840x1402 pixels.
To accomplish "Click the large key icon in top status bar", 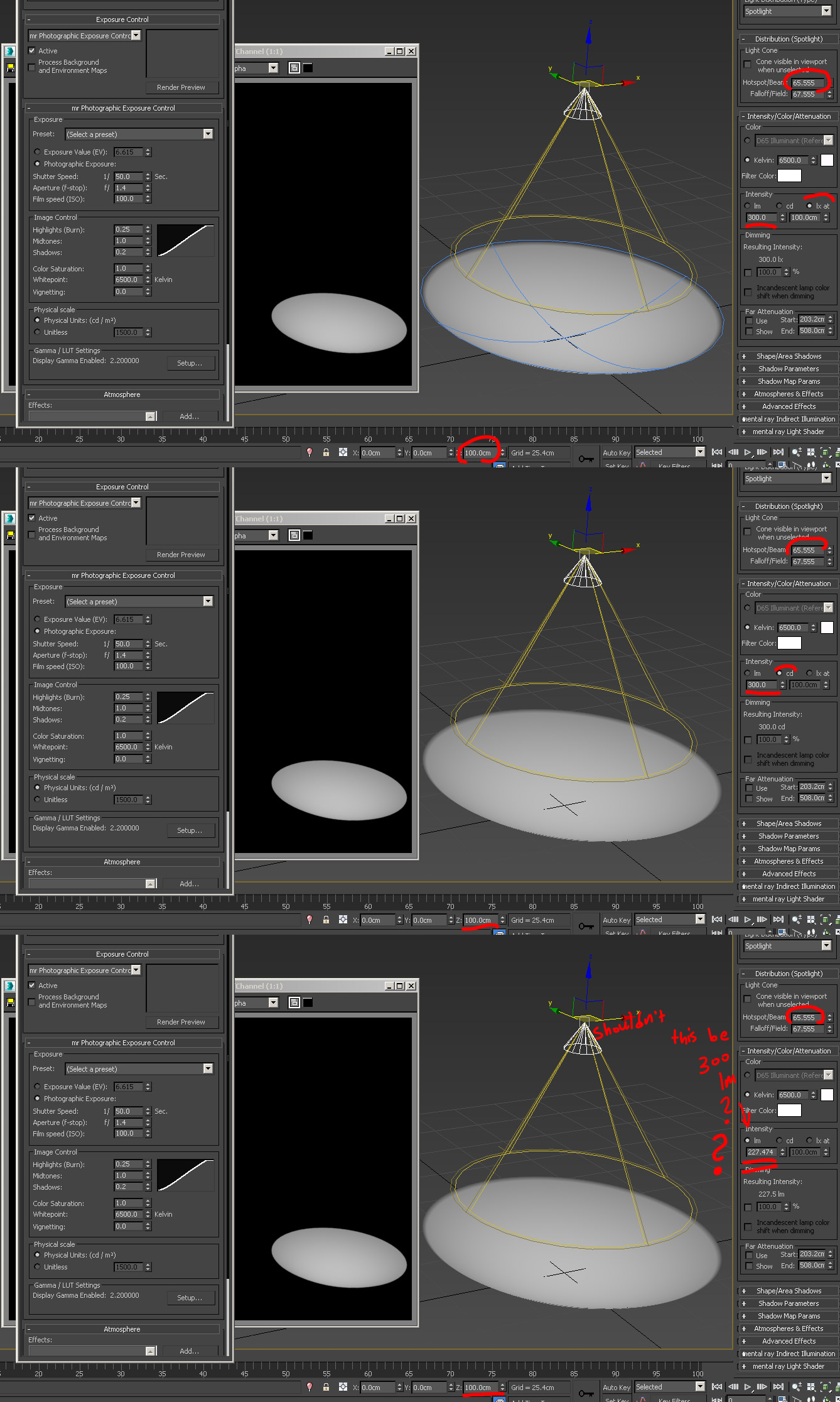I will click(x=586, y=459).
